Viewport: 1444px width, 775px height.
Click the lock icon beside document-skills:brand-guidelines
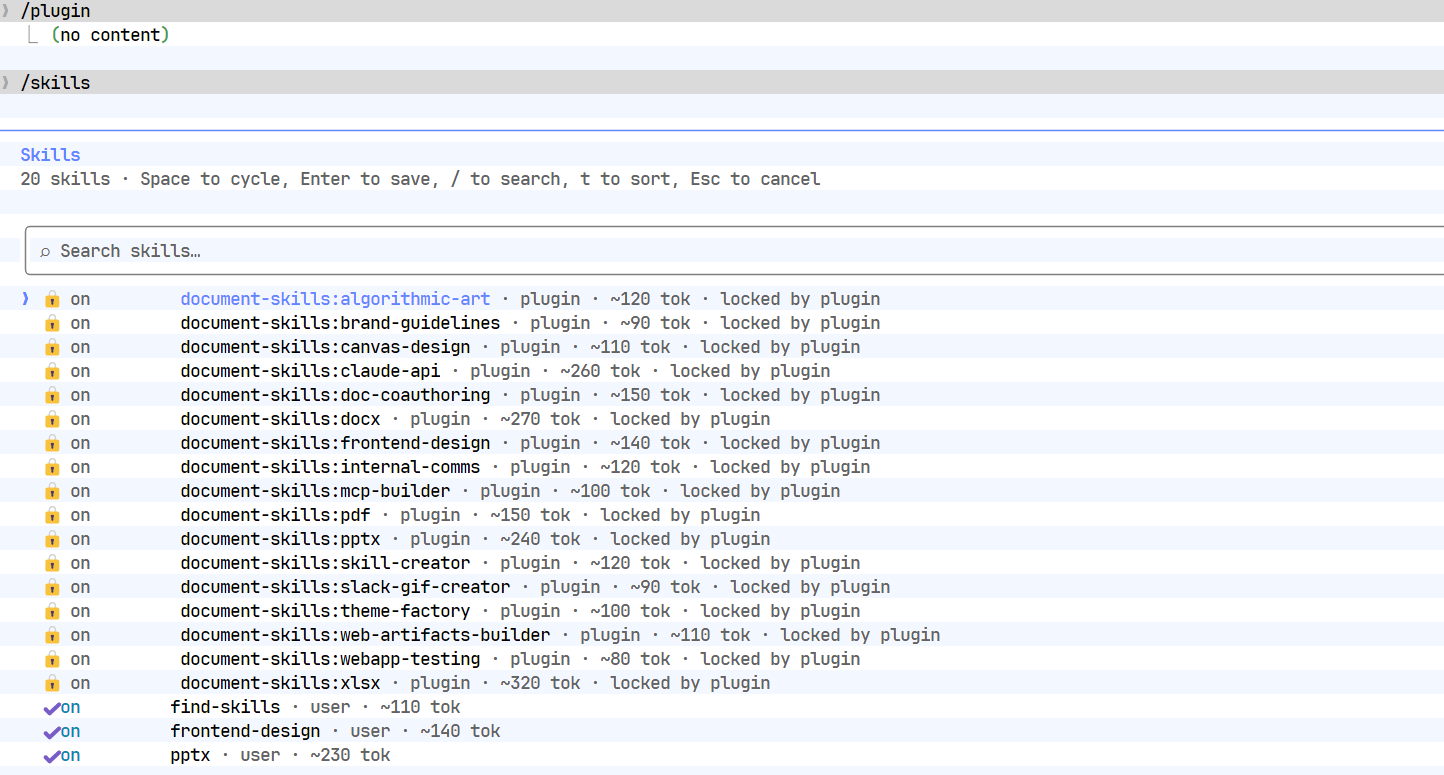pos(52,323)
